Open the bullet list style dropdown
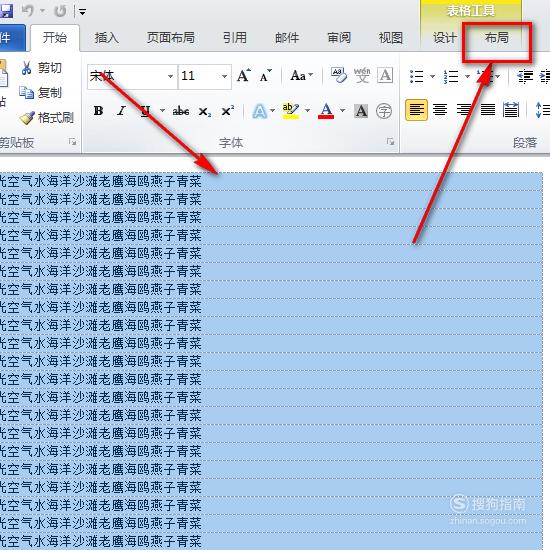 point(432,76)
